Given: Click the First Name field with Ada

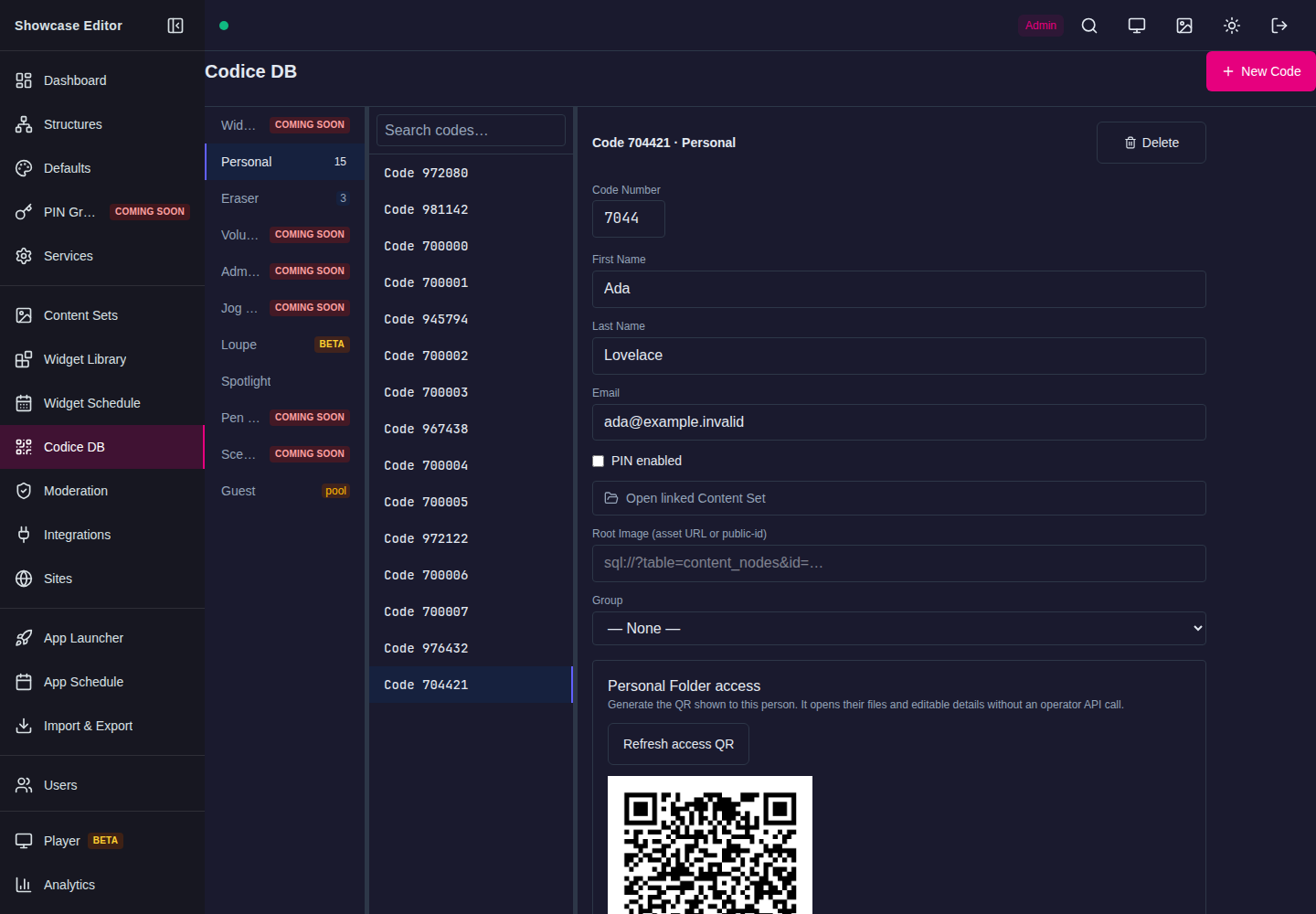Looking at the screenshot, I should (899, 289).
